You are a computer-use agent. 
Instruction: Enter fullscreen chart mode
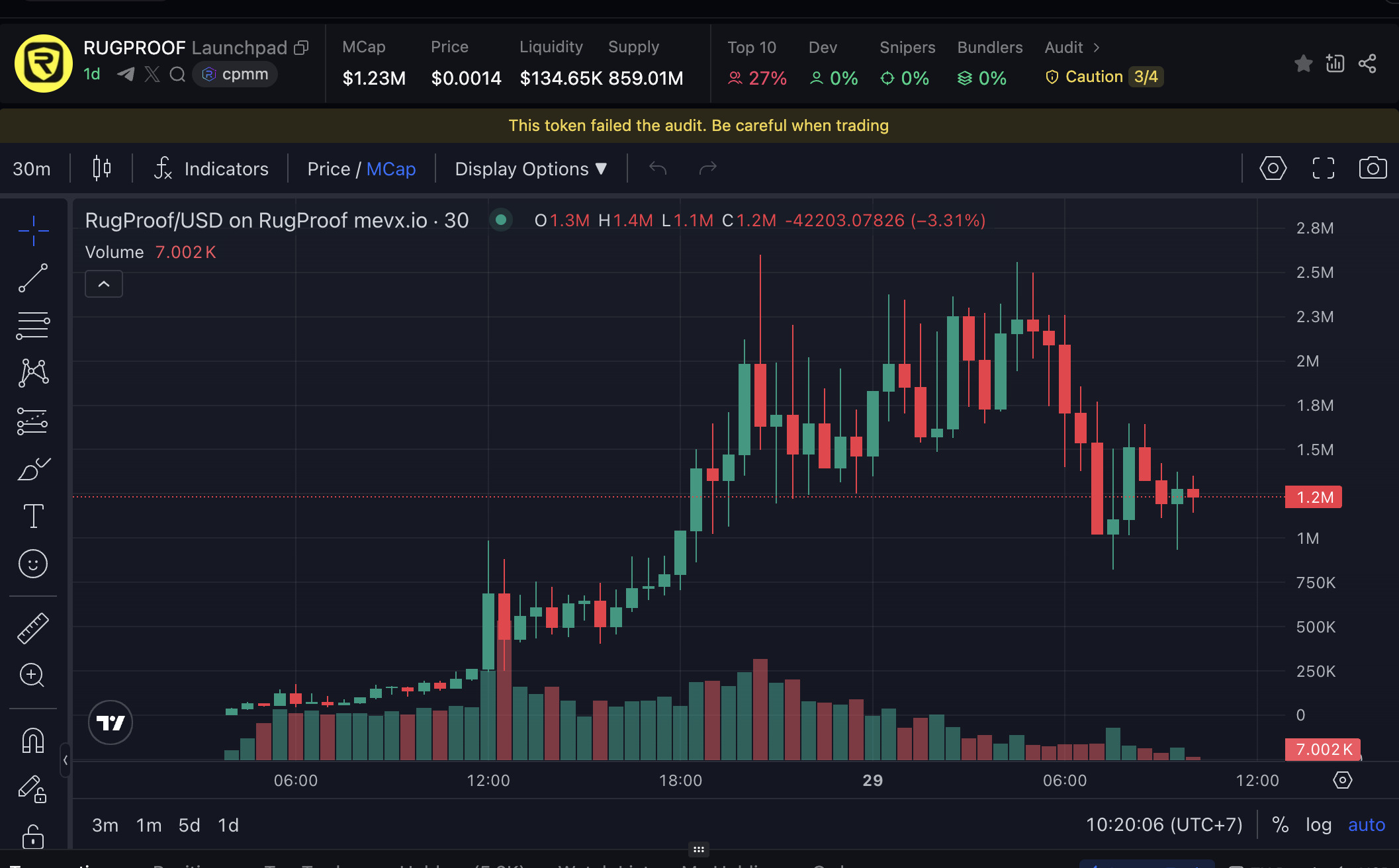(x=1324, y=168)
